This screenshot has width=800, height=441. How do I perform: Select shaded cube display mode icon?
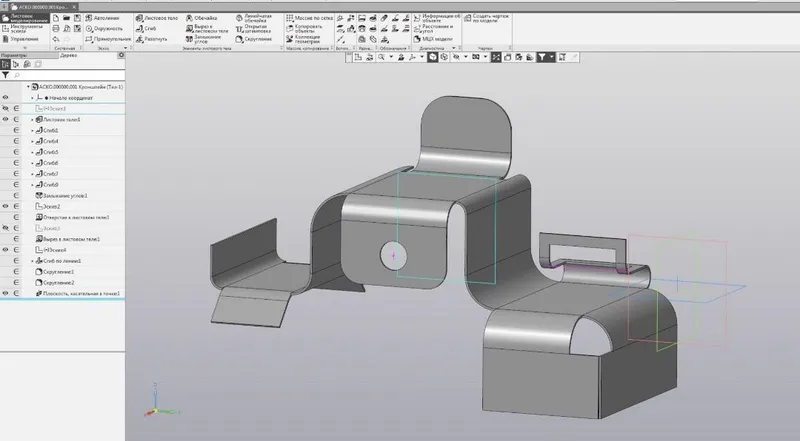pyautogui.click(x=433, y=57)
